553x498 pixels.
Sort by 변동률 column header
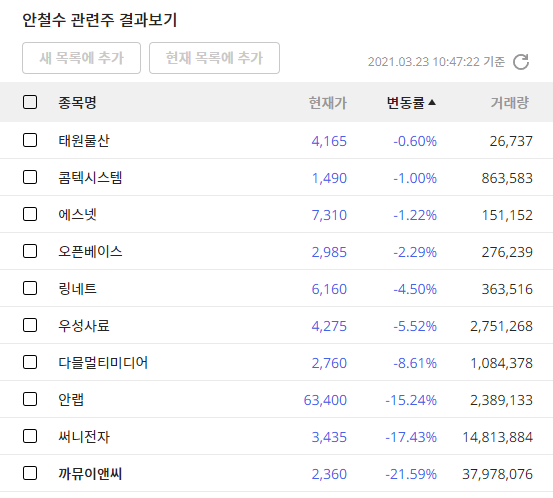point(406,103)
